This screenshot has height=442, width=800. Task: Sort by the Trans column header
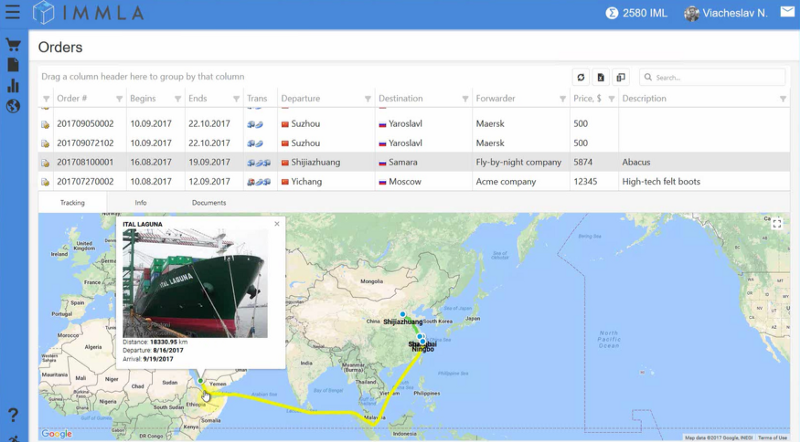click(257, 99)
